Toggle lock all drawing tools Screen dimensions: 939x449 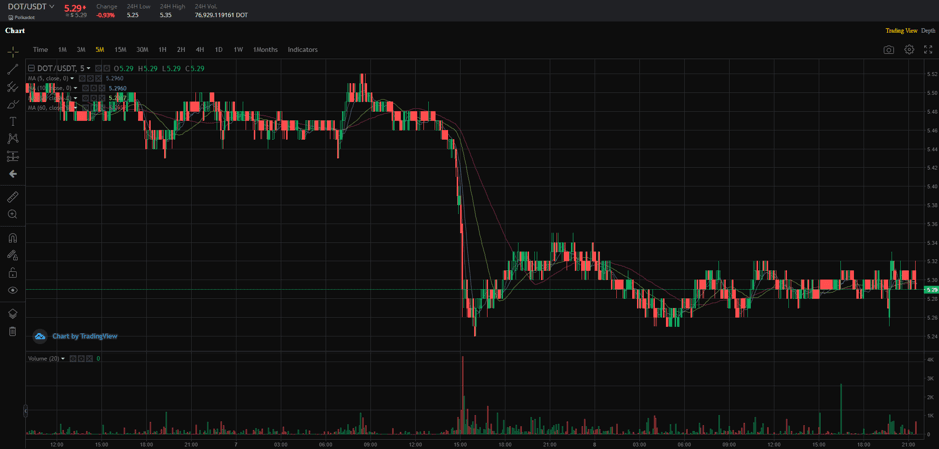pos(13,273)
